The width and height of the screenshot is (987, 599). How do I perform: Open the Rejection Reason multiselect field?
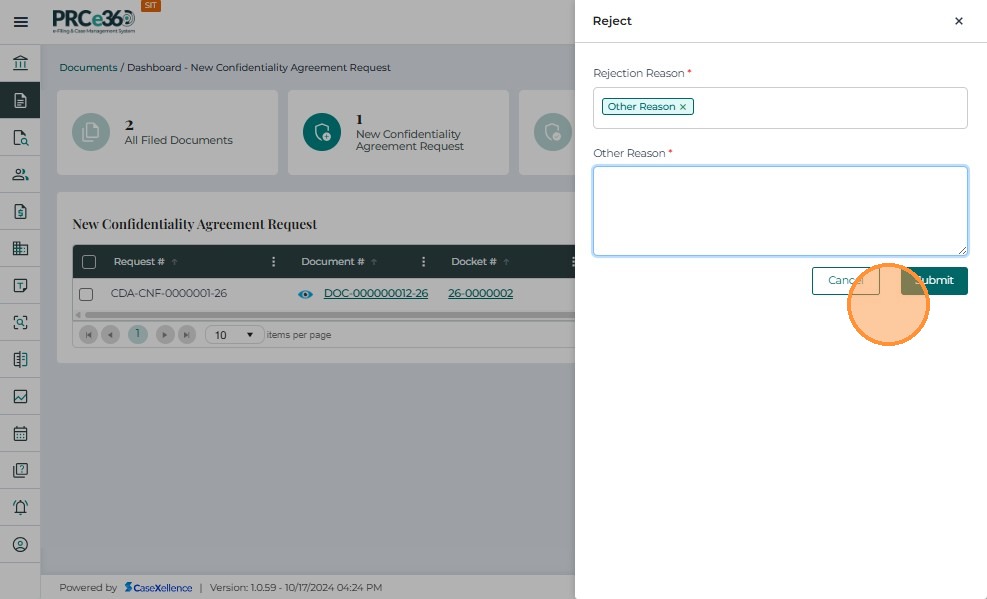(780, 108)
